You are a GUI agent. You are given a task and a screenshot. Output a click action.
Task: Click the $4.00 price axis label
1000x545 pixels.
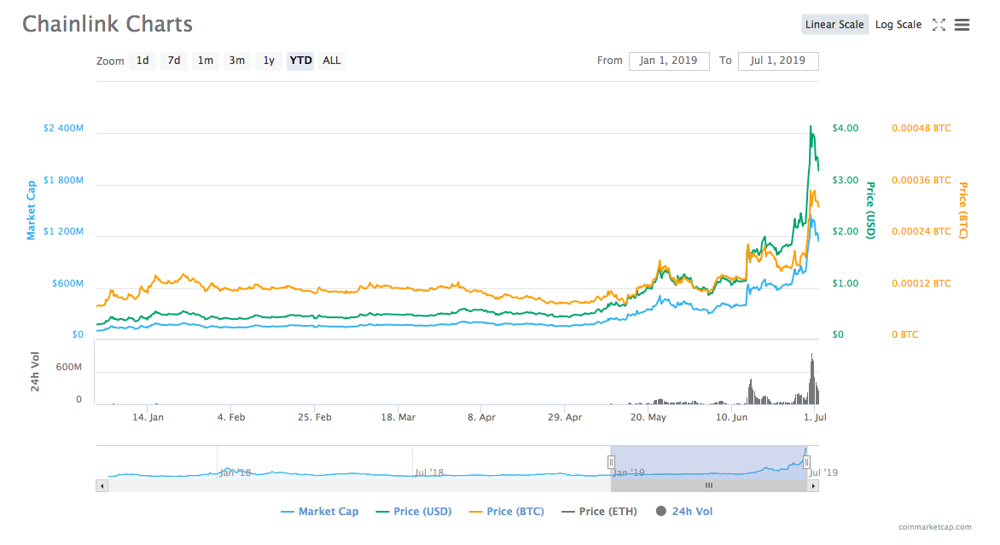(845, 128)
